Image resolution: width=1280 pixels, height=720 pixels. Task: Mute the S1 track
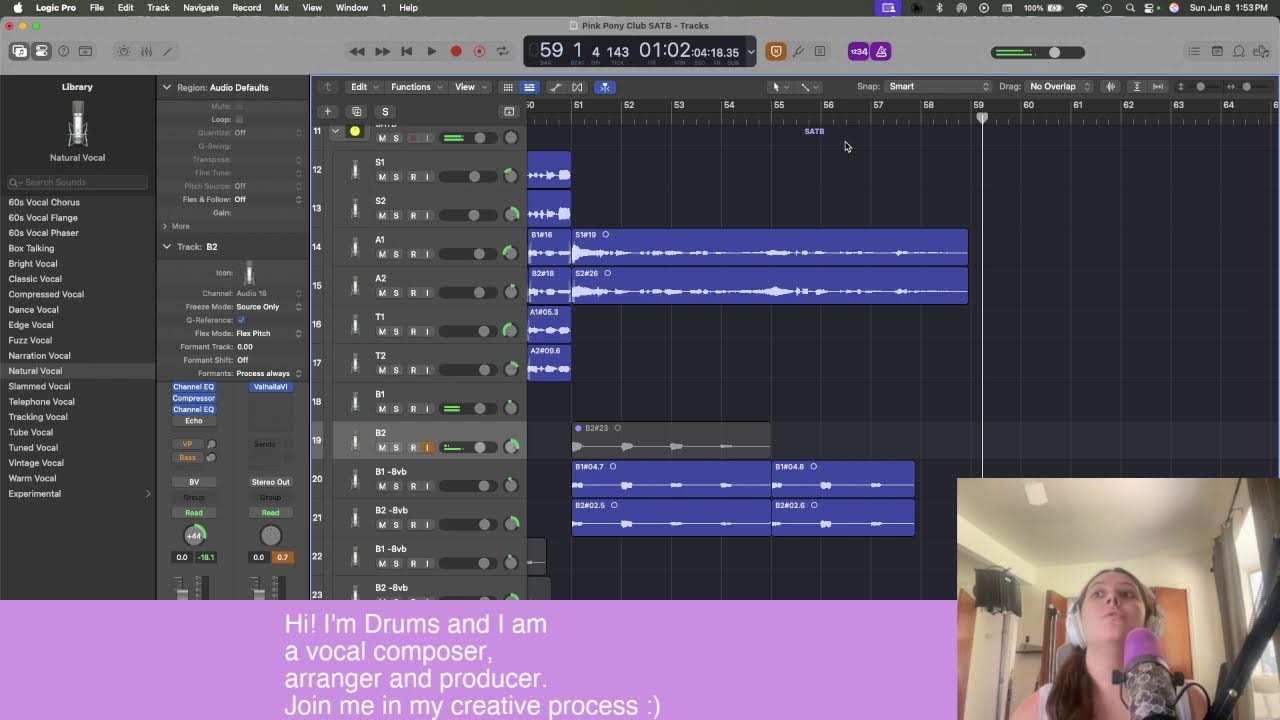pos(381,177)
